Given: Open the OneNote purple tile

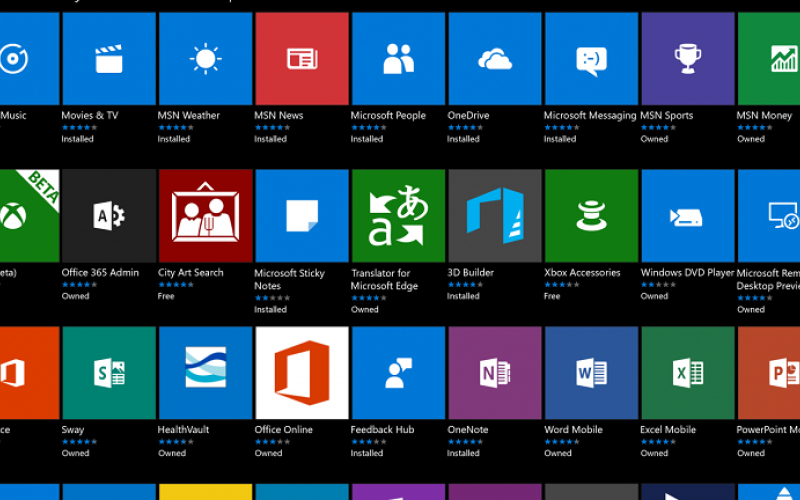Looking at the screenshot, I should [x=495, y=373].
